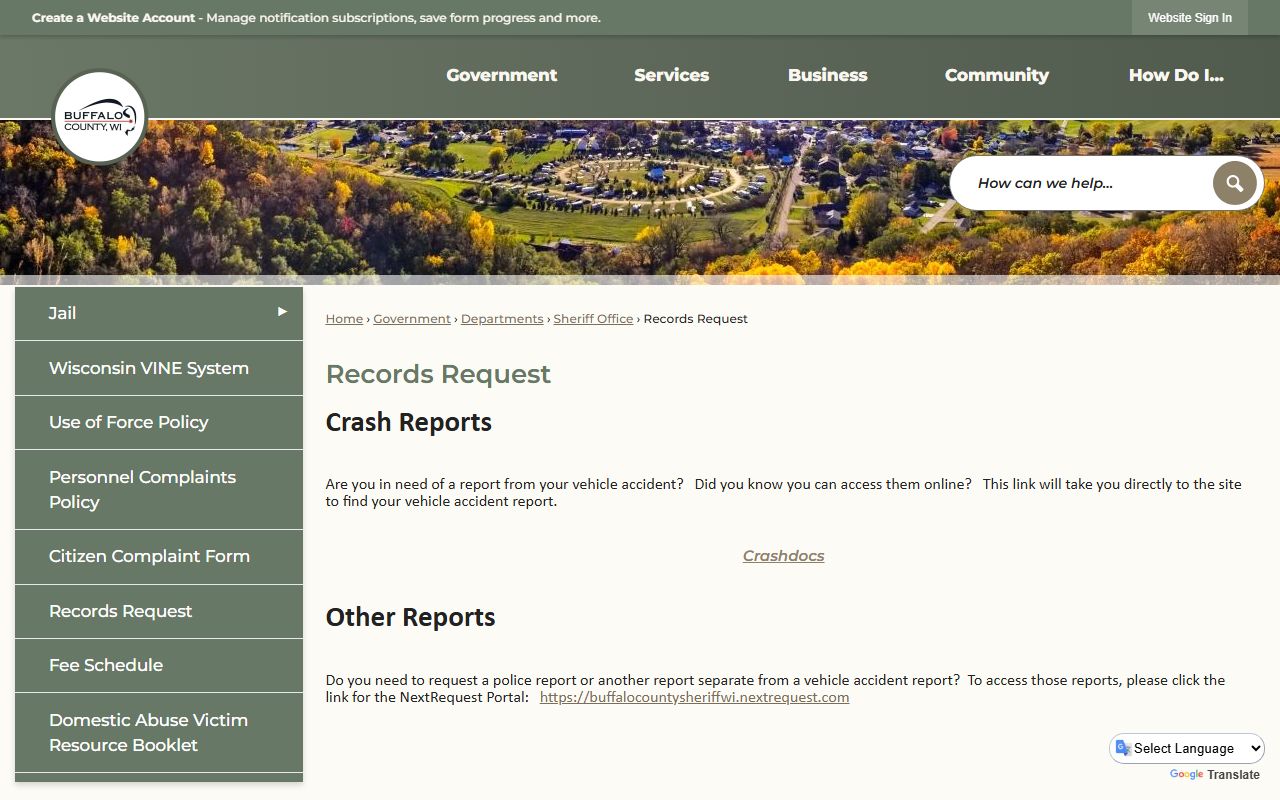
Task: Click Create a Website Account link
Action: click(x=113, y=18)
